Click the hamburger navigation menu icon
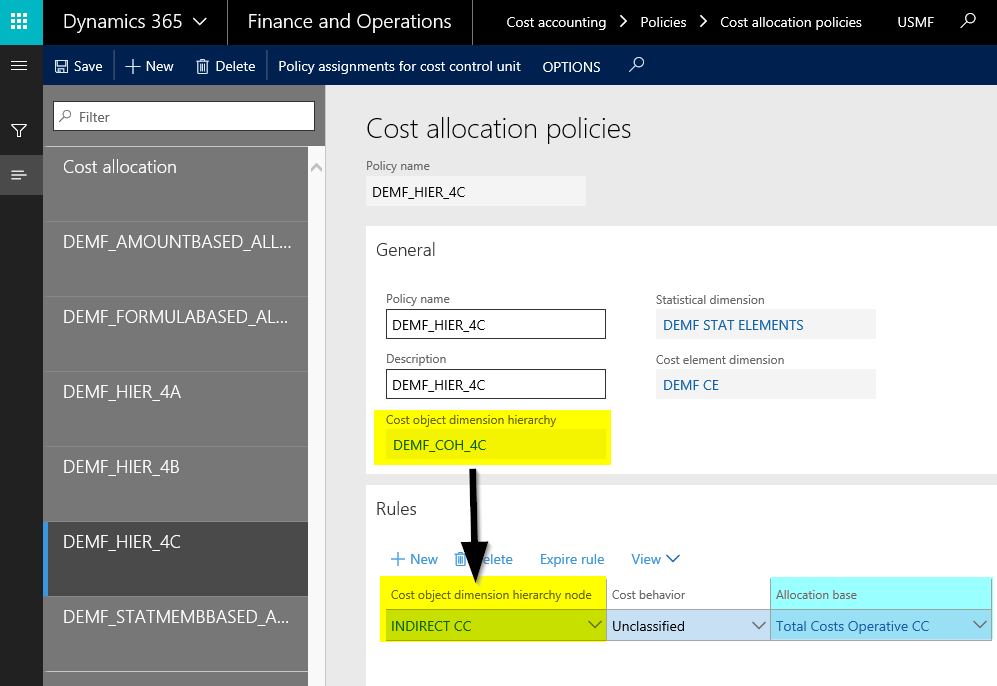Screen dimensions: 997x686 coord(18,66)
